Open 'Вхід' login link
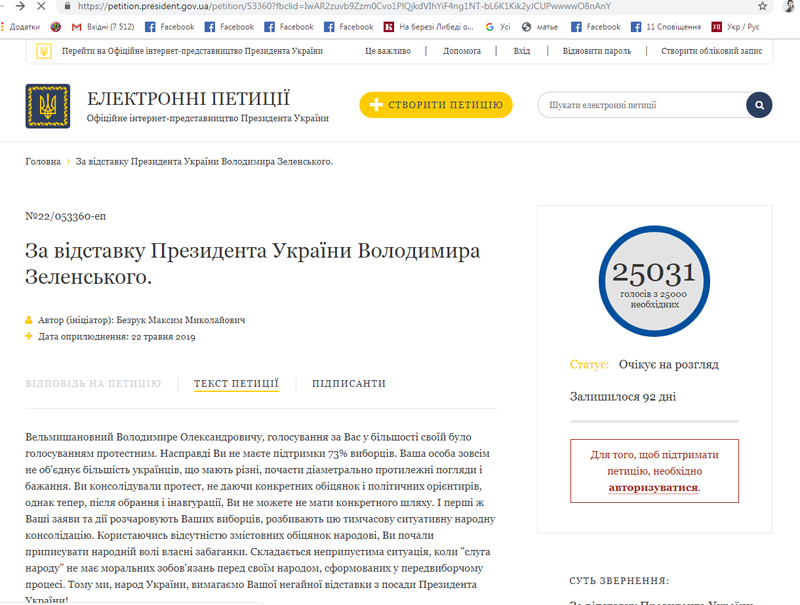The image size is (800, 605). [522, 50]
